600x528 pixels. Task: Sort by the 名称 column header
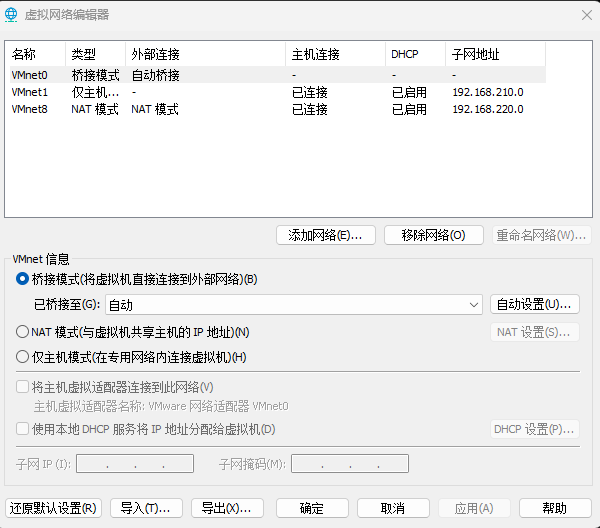coord(37,54)
